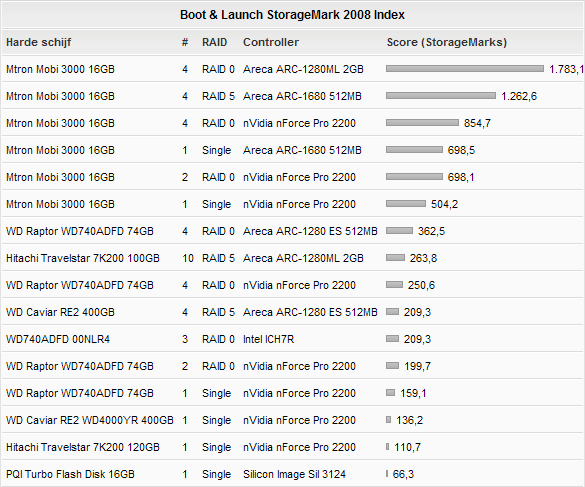
Task: Click the 'Silicon Image Sil 3124' controller cell
Action: pyautogui.click(x=294, y=474)
